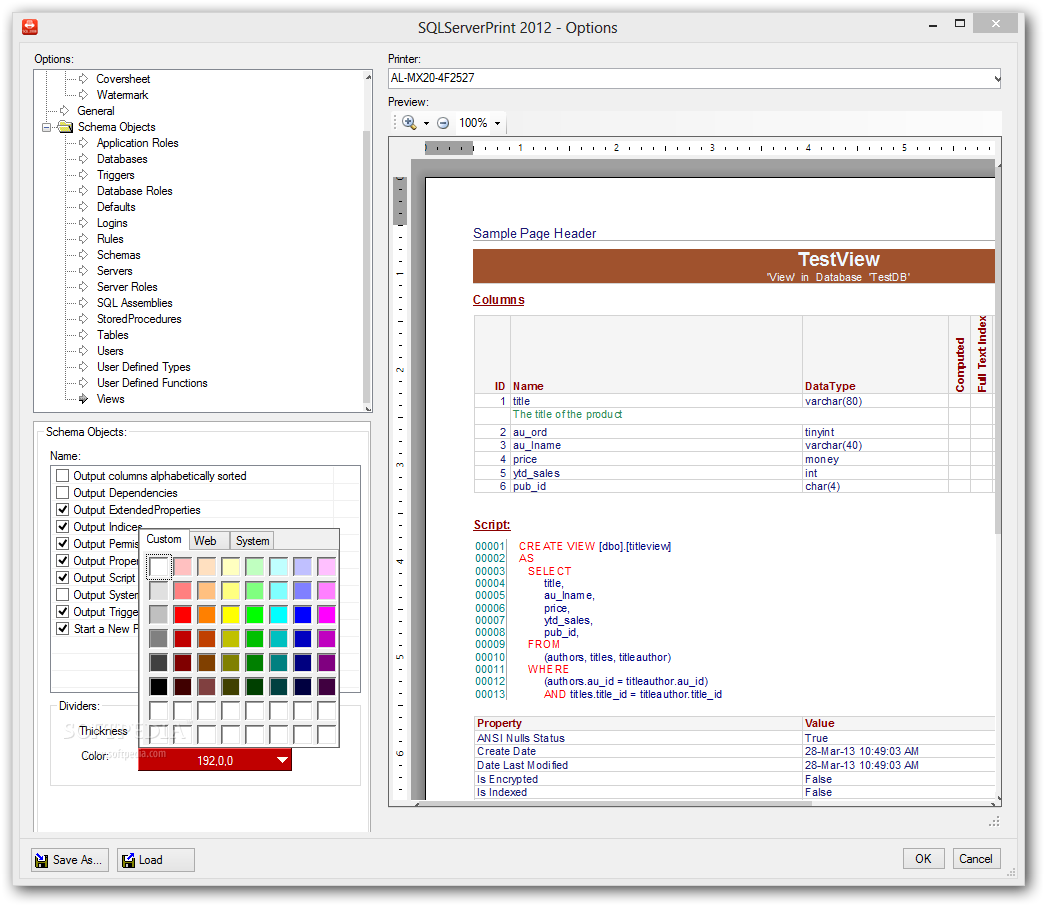
Task: Click the diamond icon beside Logins
Action: click(83, 223)
